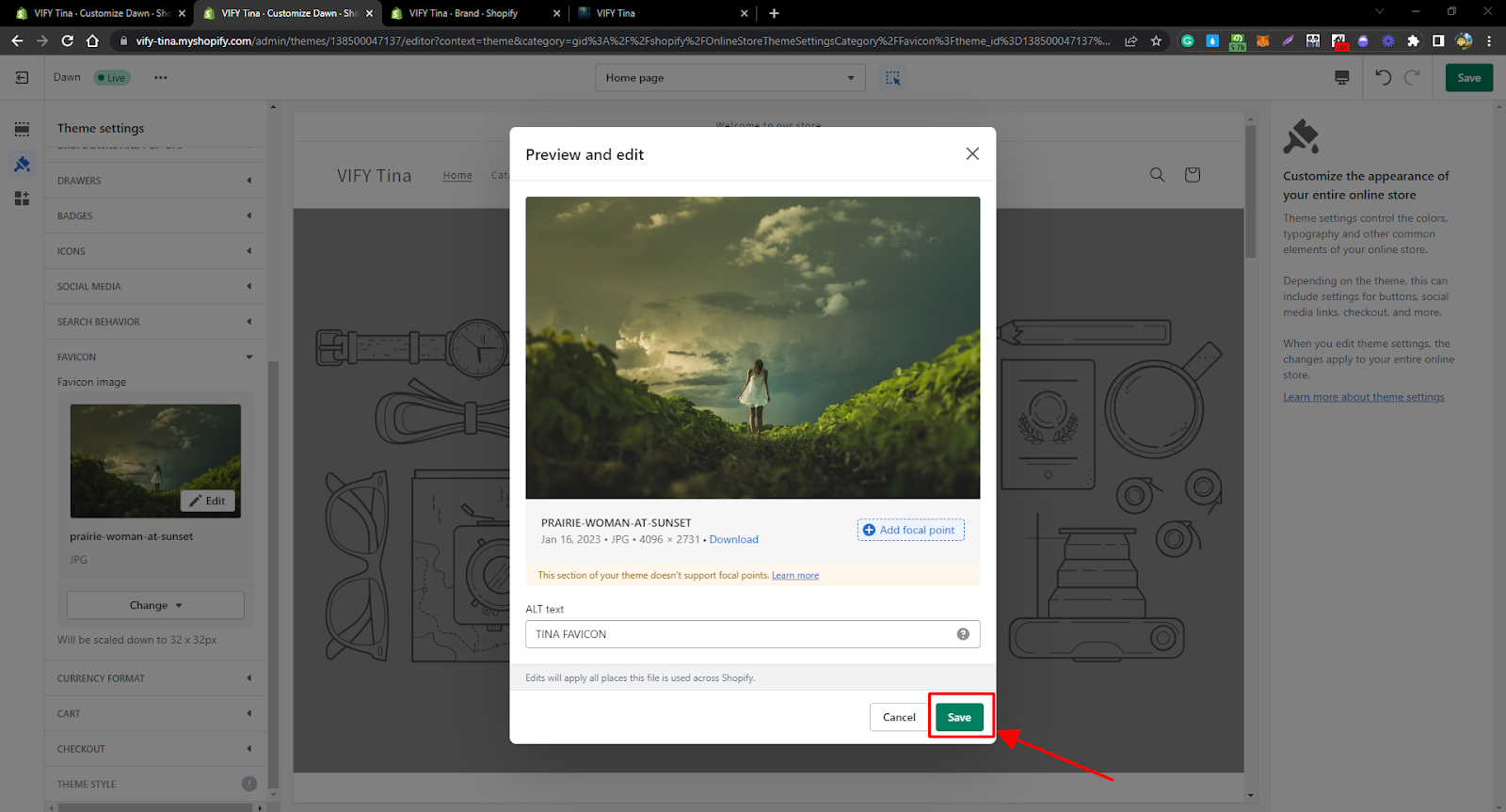Toggle the browser side panel icon
Viewport: 1506px width, 812px height.
[1438, 41]
